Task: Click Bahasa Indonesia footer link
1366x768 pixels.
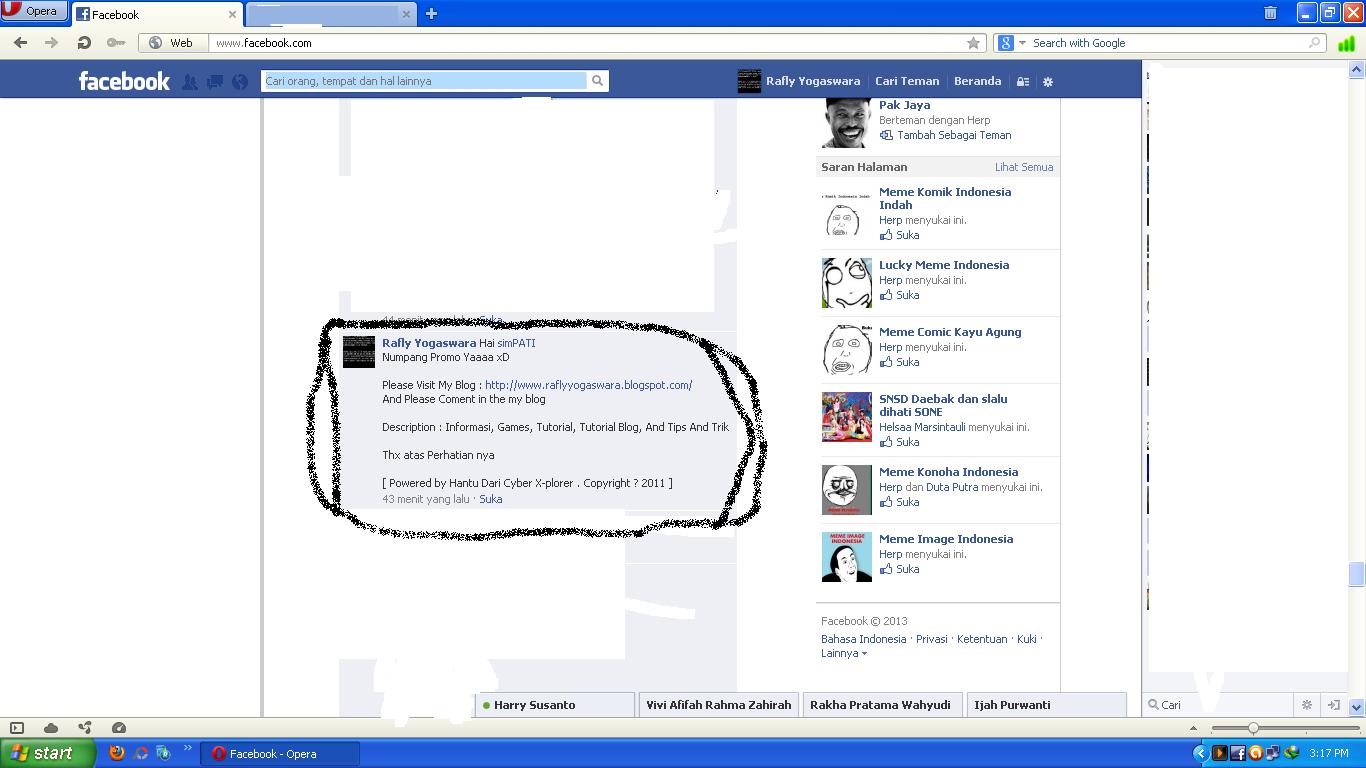Action: pyautogui.click(x=863, y=639)
